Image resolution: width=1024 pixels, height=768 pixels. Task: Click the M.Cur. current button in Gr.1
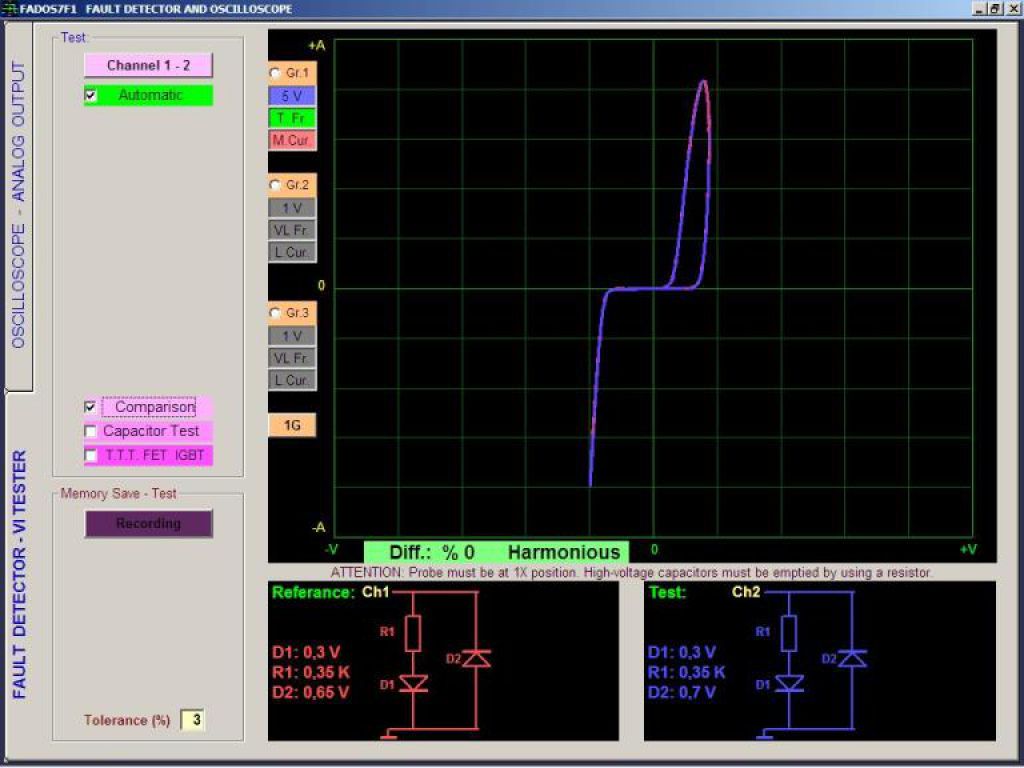pos(292,140)
